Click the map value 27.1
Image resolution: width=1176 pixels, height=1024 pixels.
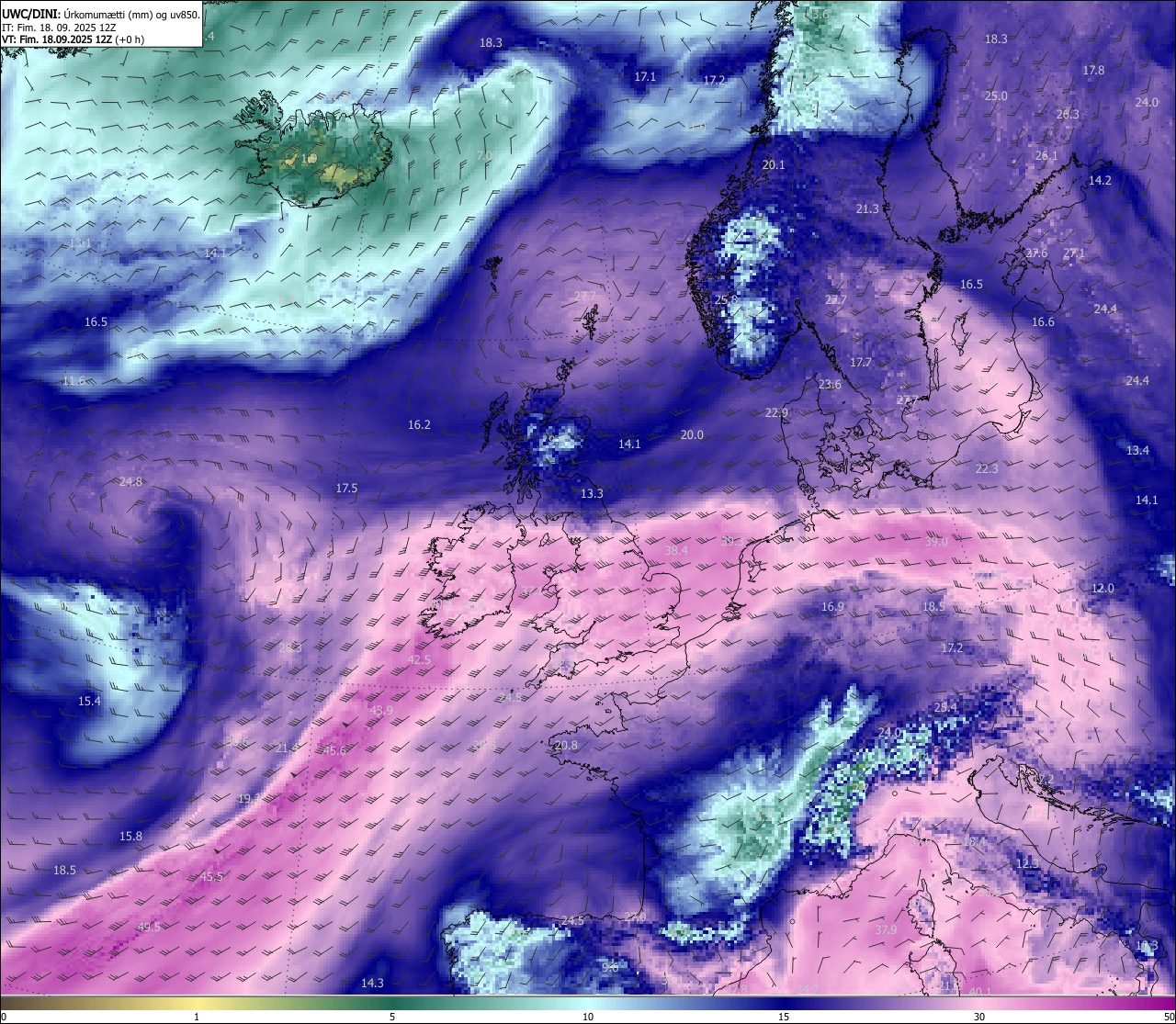1074,253
